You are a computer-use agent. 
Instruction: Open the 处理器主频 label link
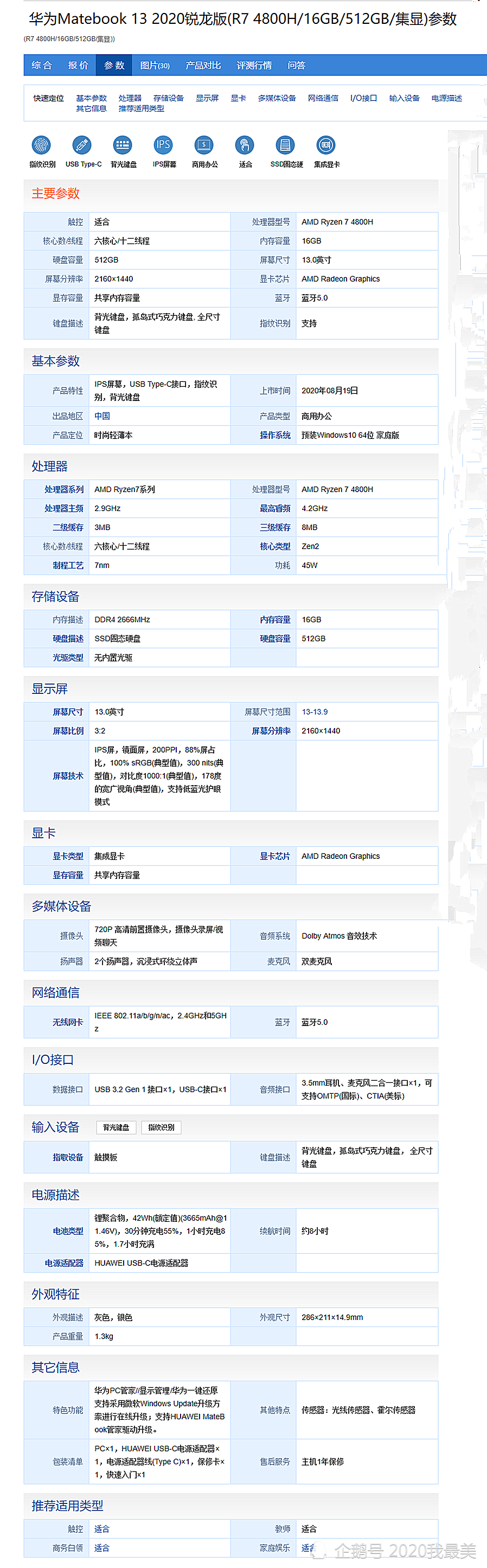click(64, 508)
